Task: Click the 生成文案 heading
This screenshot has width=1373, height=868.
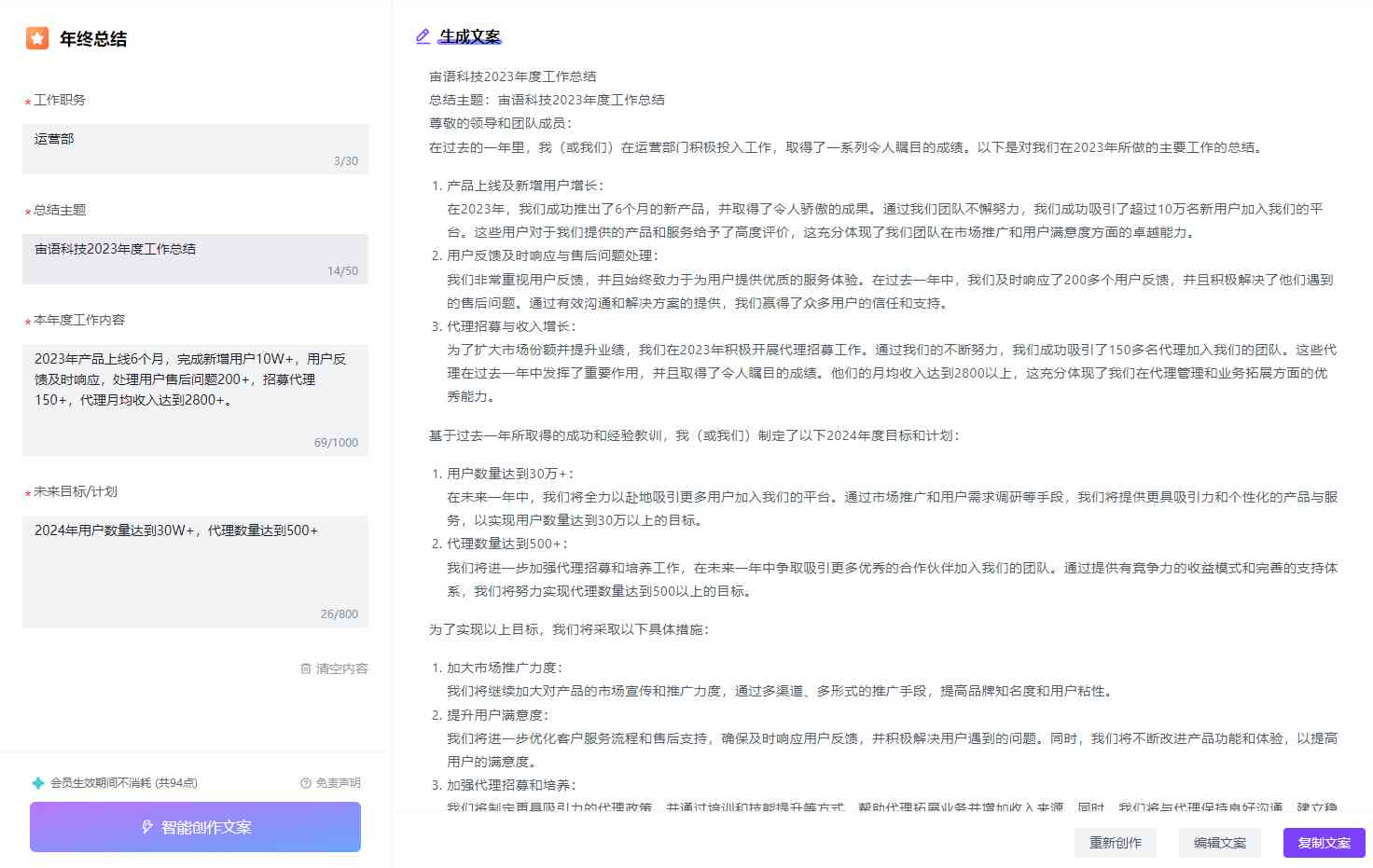Action: tap(470, 36)
